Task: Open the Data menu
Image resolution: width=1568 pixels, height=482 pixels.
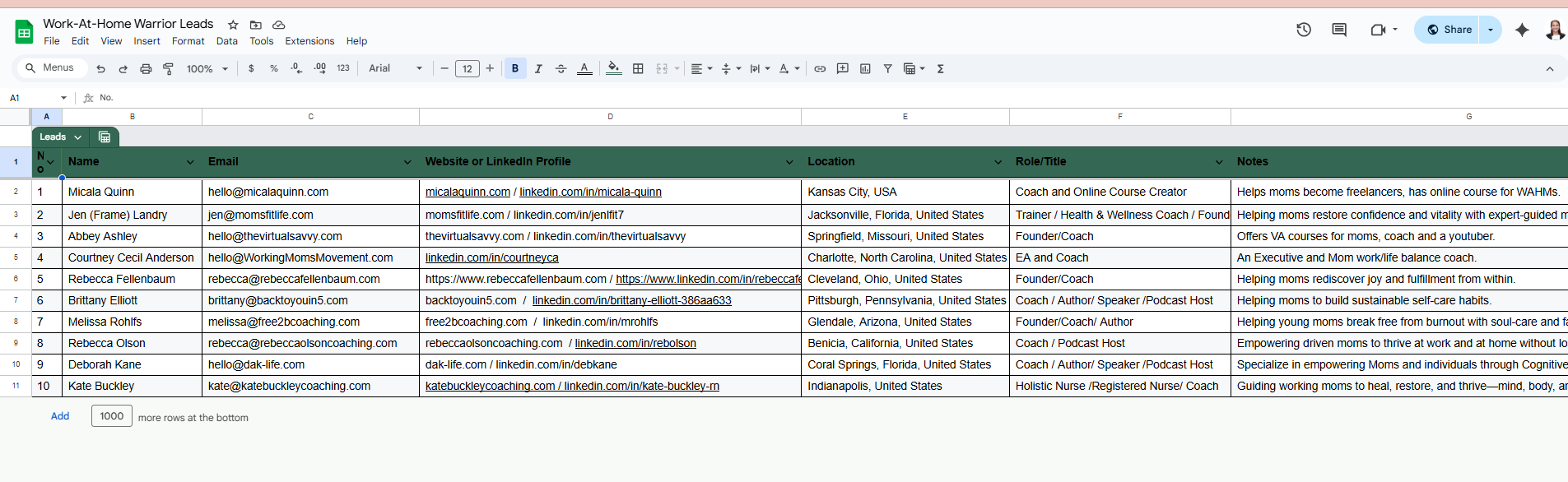Action: [227, 41]
